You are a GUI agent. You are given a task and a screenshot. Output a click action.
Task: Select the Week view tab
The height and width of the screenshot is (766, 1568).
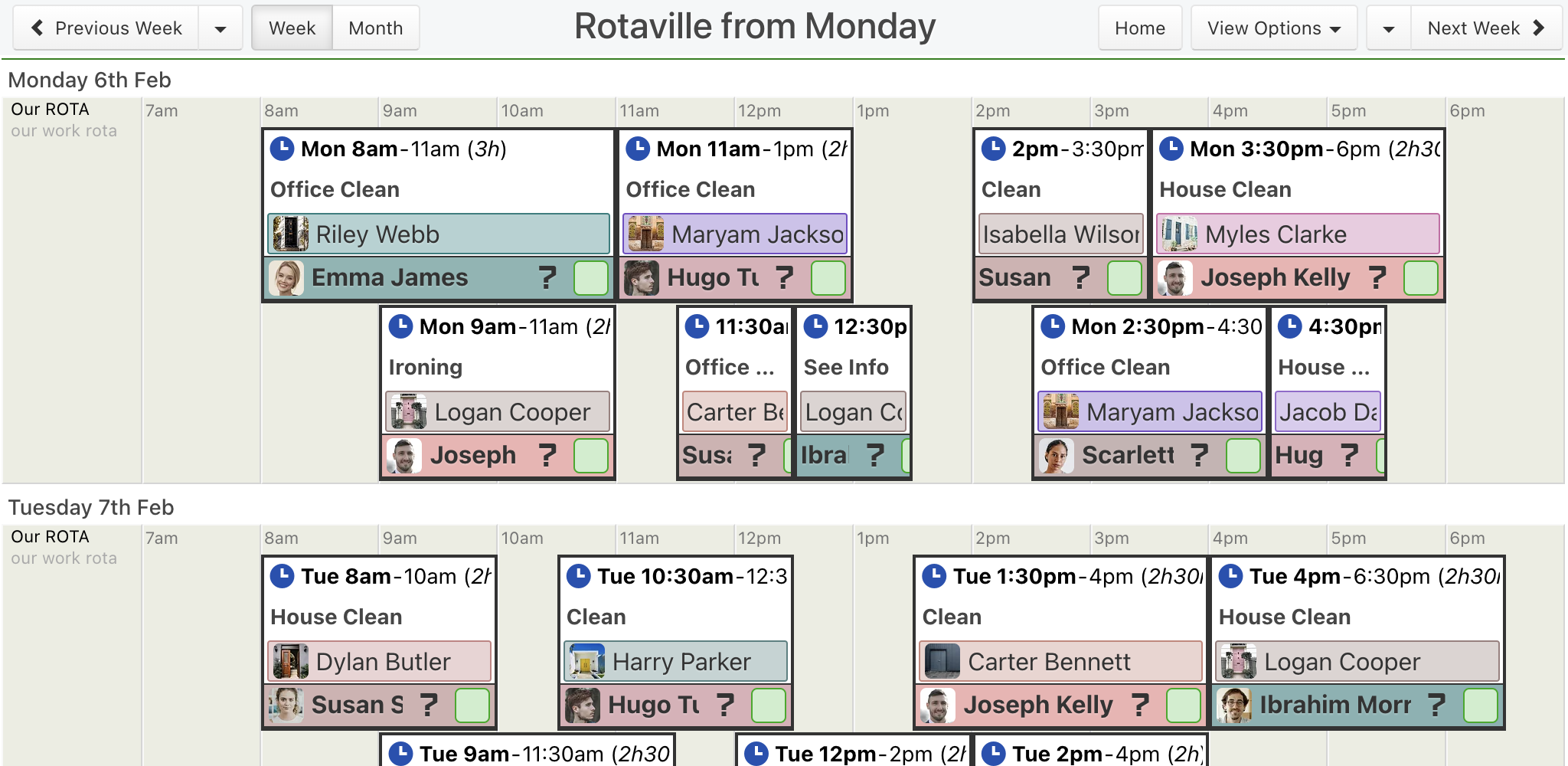pyautogui.click(x=292, y=28)
